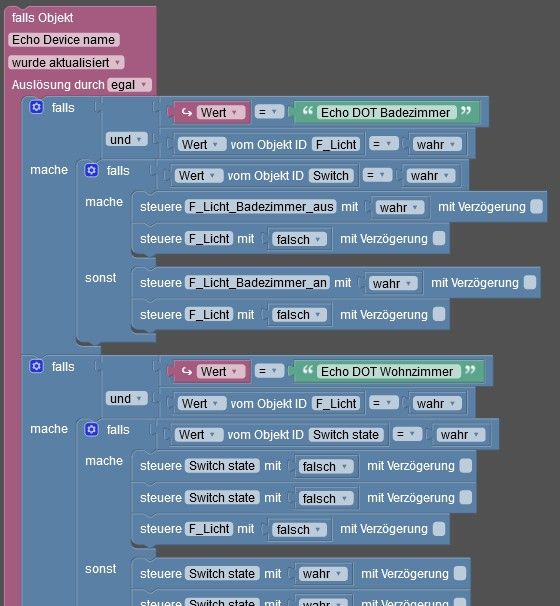This screenshot has height=606, width=560.
Task: Open pink Wert dropdown beside Echo DOT Badezimmer
Action: tap(221, 112)
